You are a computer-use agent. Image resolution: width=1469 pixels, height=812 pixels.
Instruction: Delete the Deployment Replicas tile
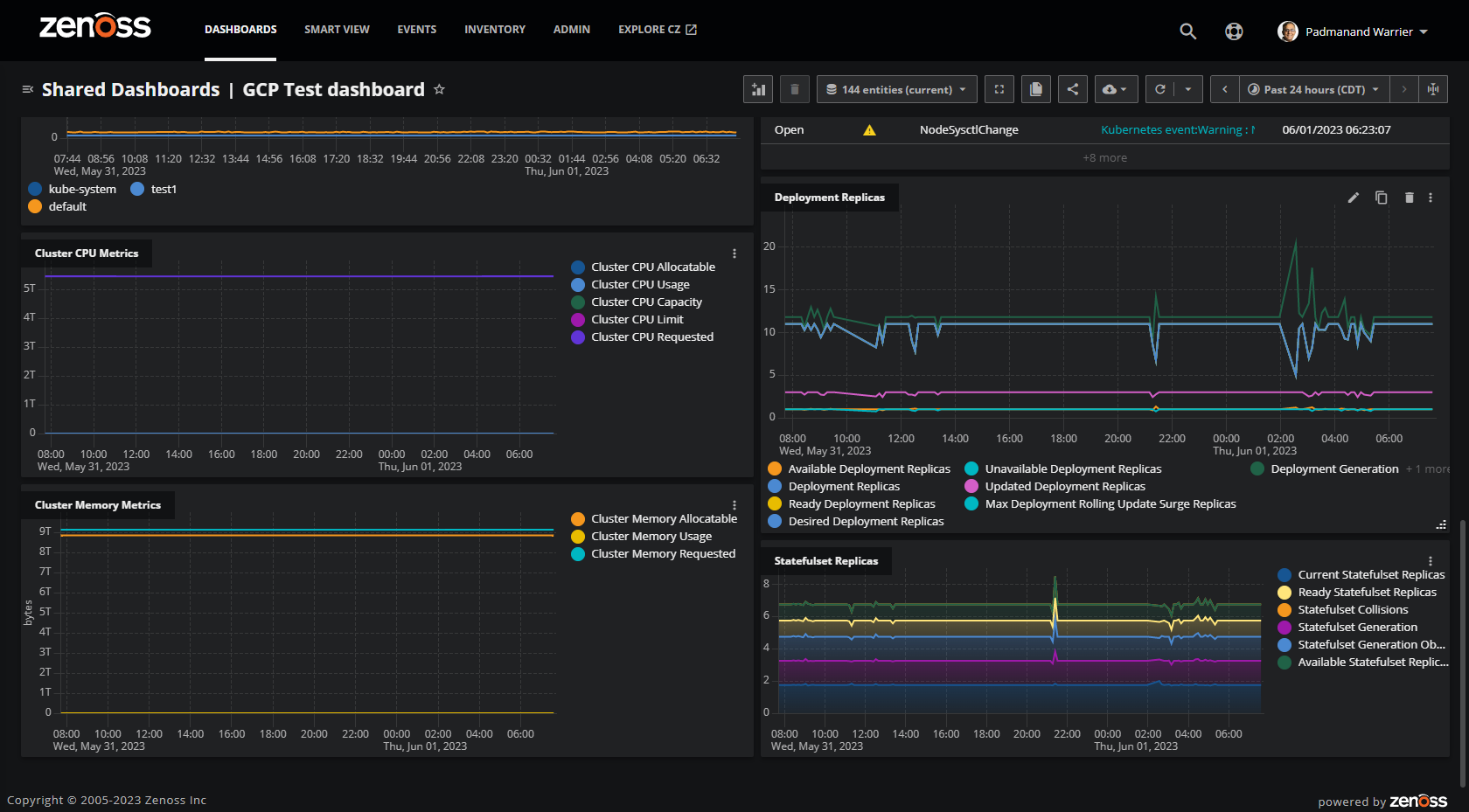tap(1409, 198)
